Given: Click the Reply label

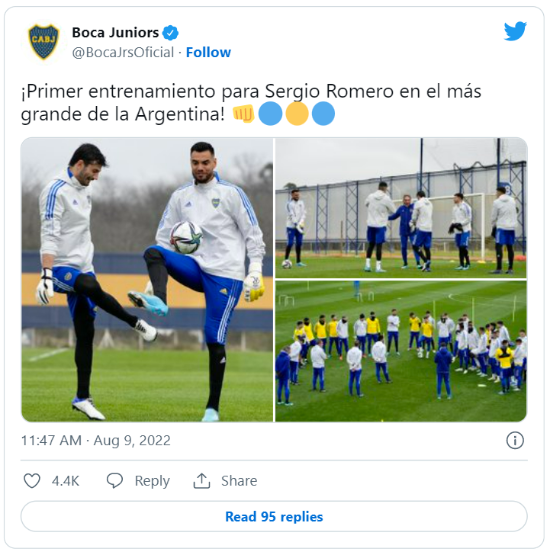Looking at the screenshot, I should [152, 481].
